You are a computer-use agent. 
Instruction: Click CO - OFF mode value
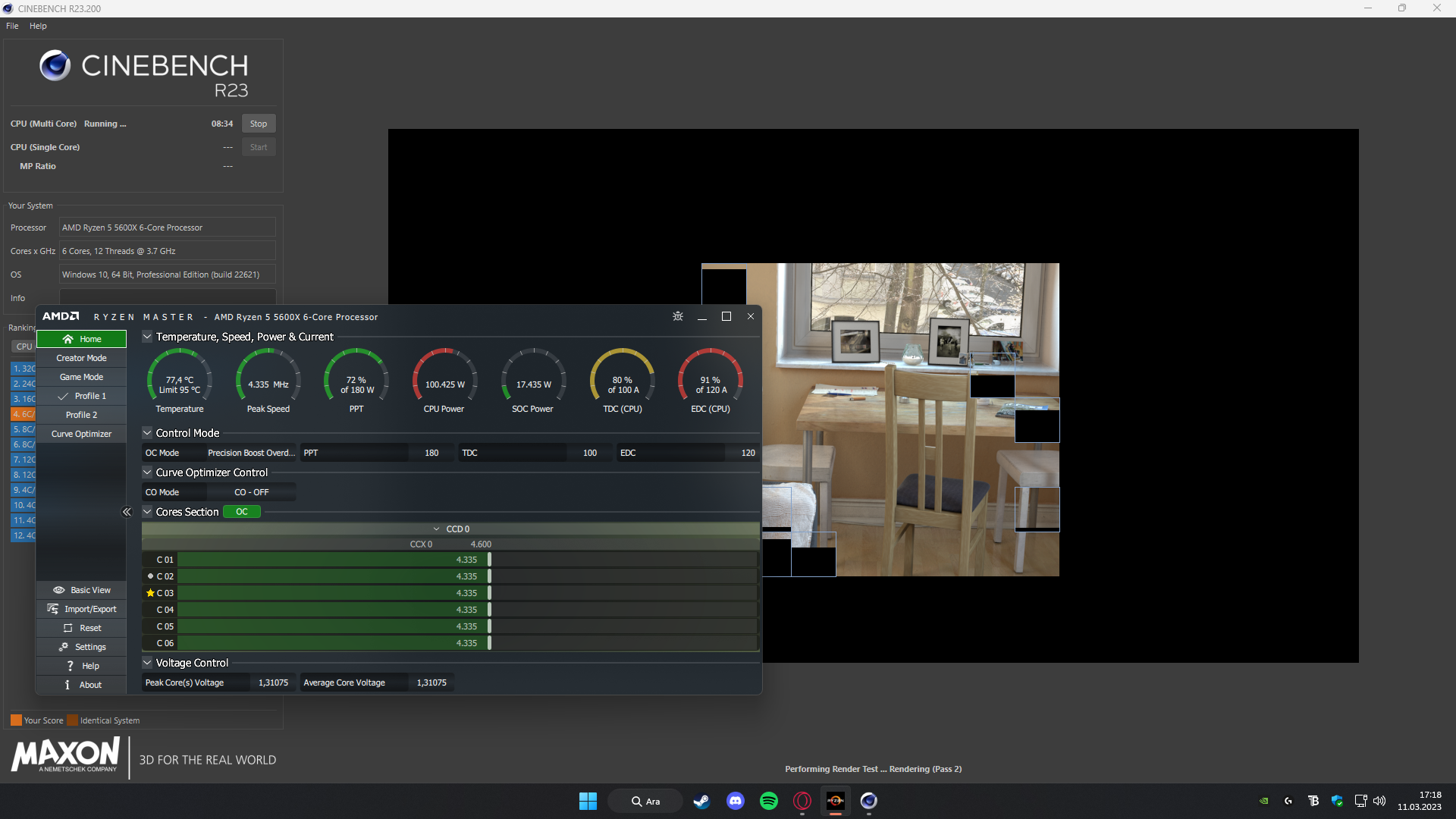point(252,492)
